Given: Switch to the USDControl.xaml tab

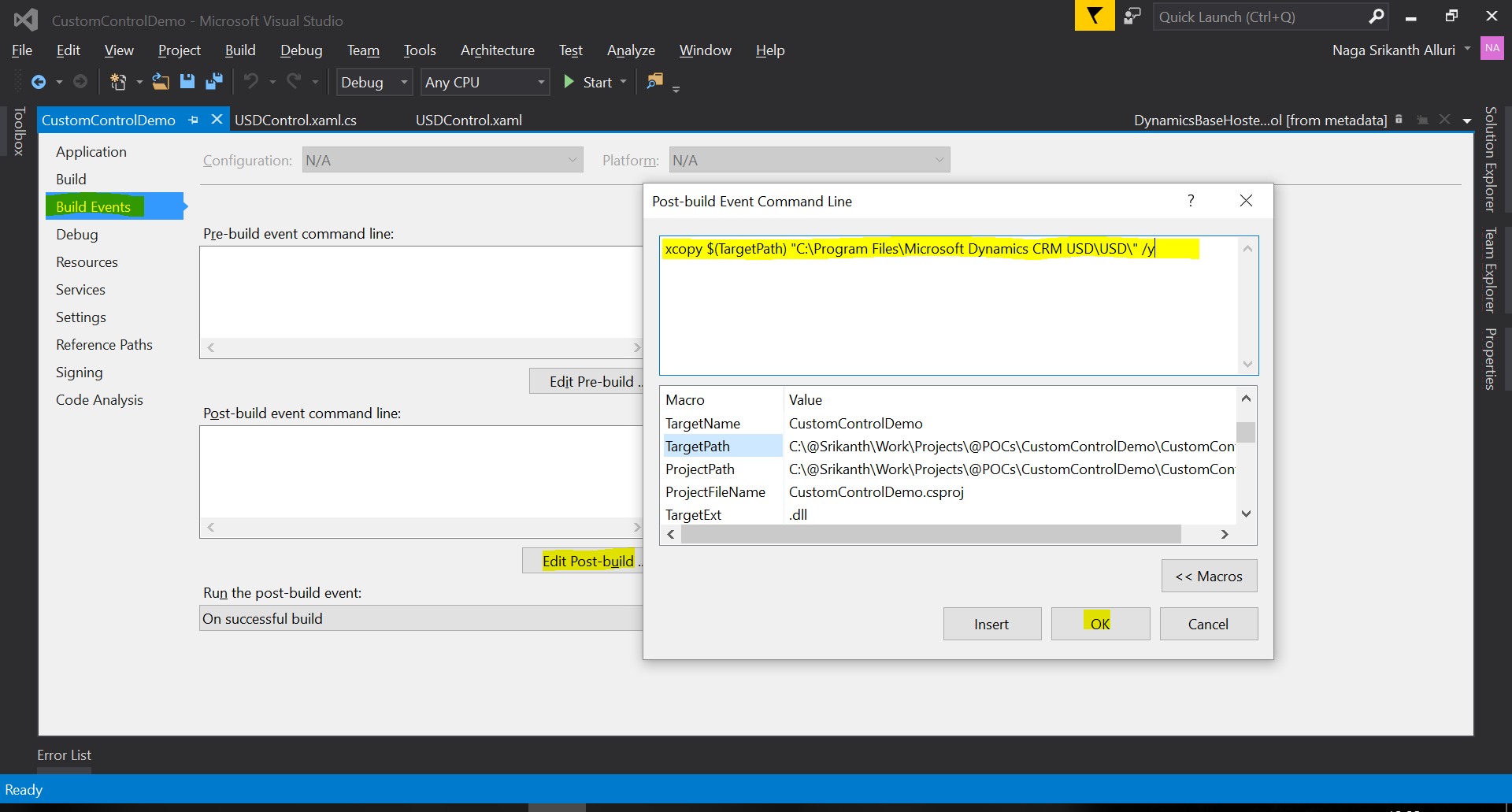Looking at the screenshot, I should click(x=468, y=120).
